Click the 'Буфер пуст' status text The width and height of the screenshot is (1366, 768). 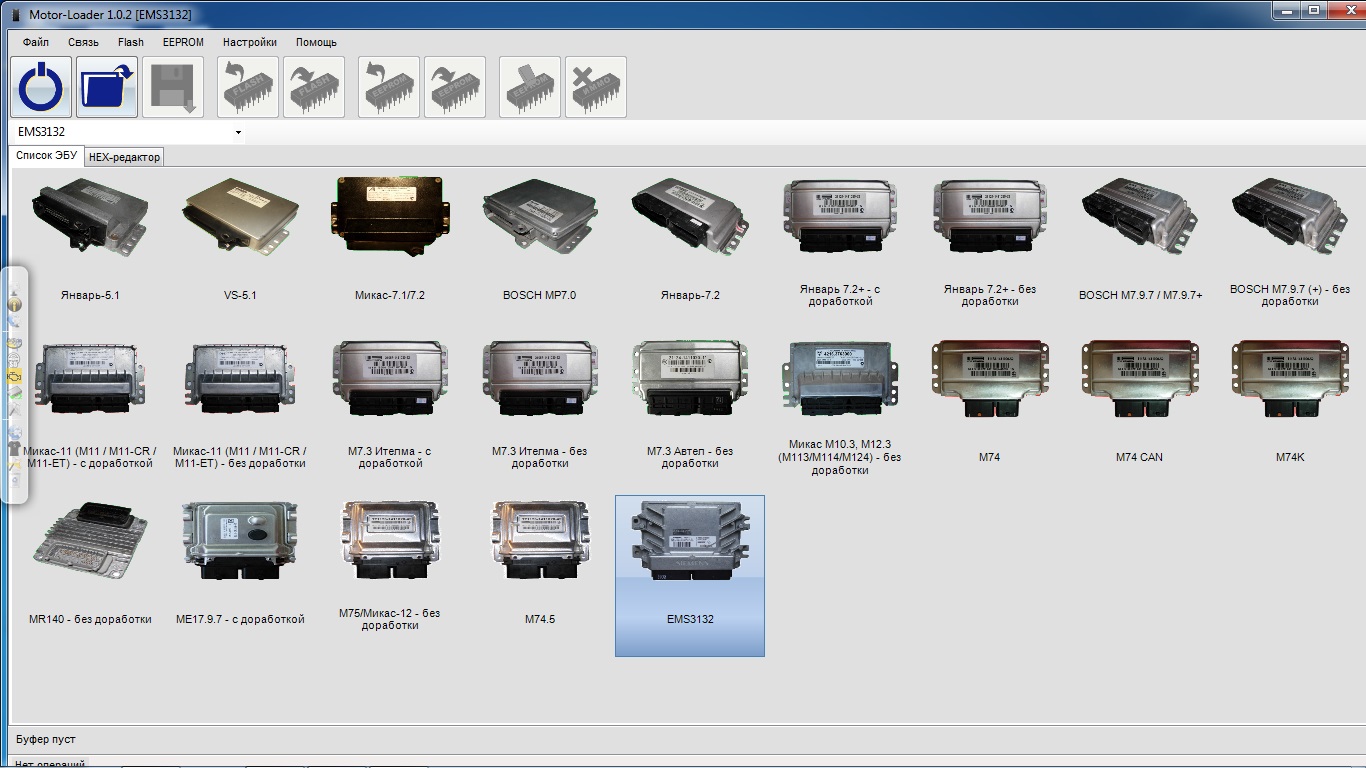coord(46,739)
